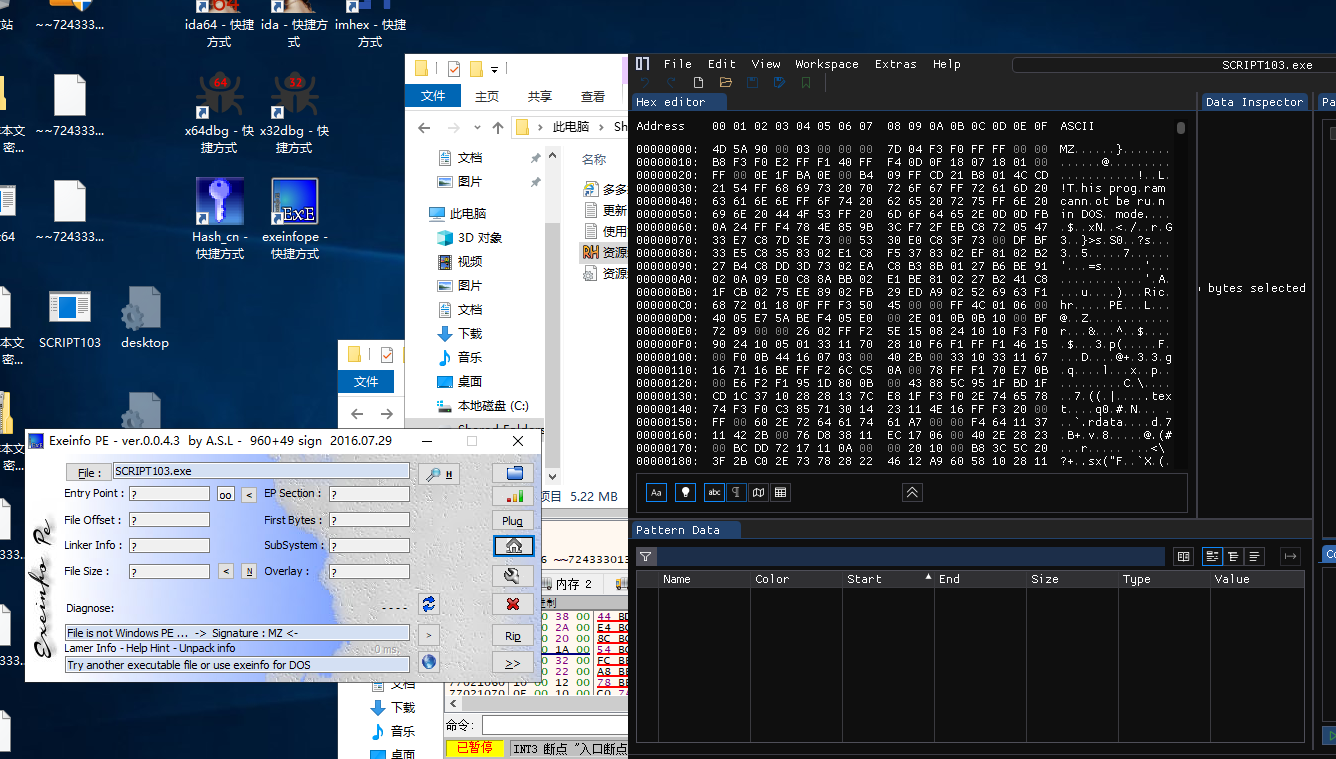Click the filter funnel icon in Pattern Data
The image size is (1336, 759).
tap(646, 557)
